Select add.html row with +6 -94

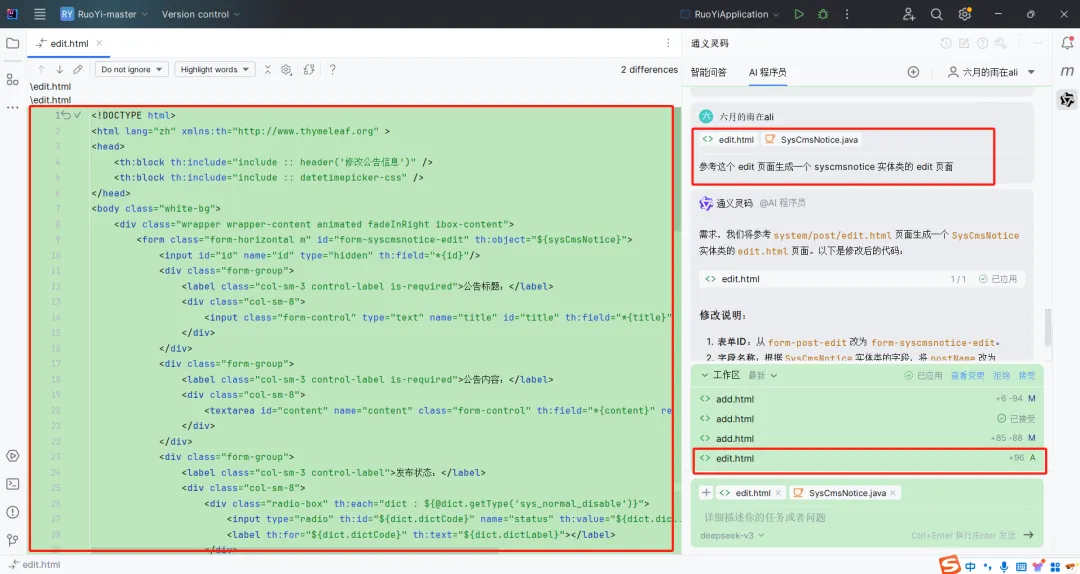(868, 399)
